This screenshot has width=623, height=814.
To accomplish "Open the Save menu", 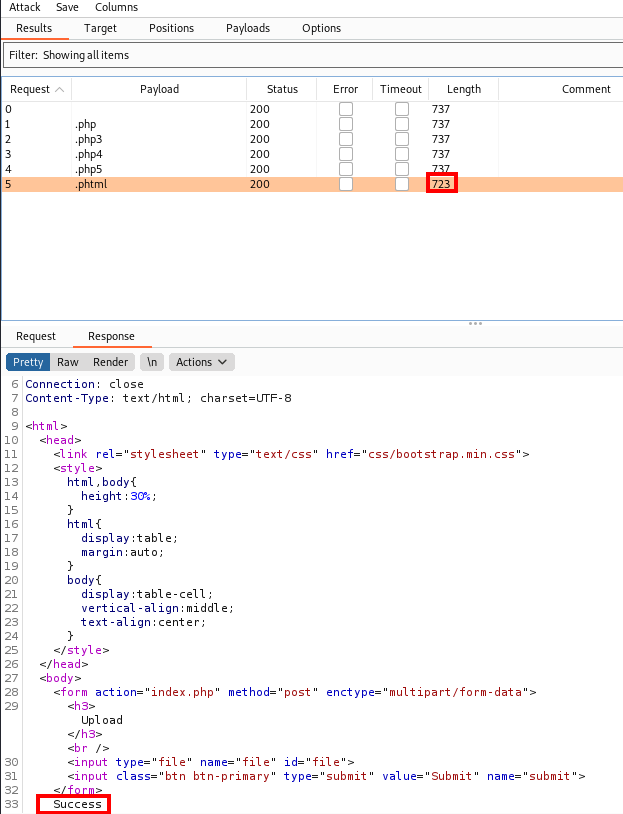I will pyautogui.click(x=67, y=7).
